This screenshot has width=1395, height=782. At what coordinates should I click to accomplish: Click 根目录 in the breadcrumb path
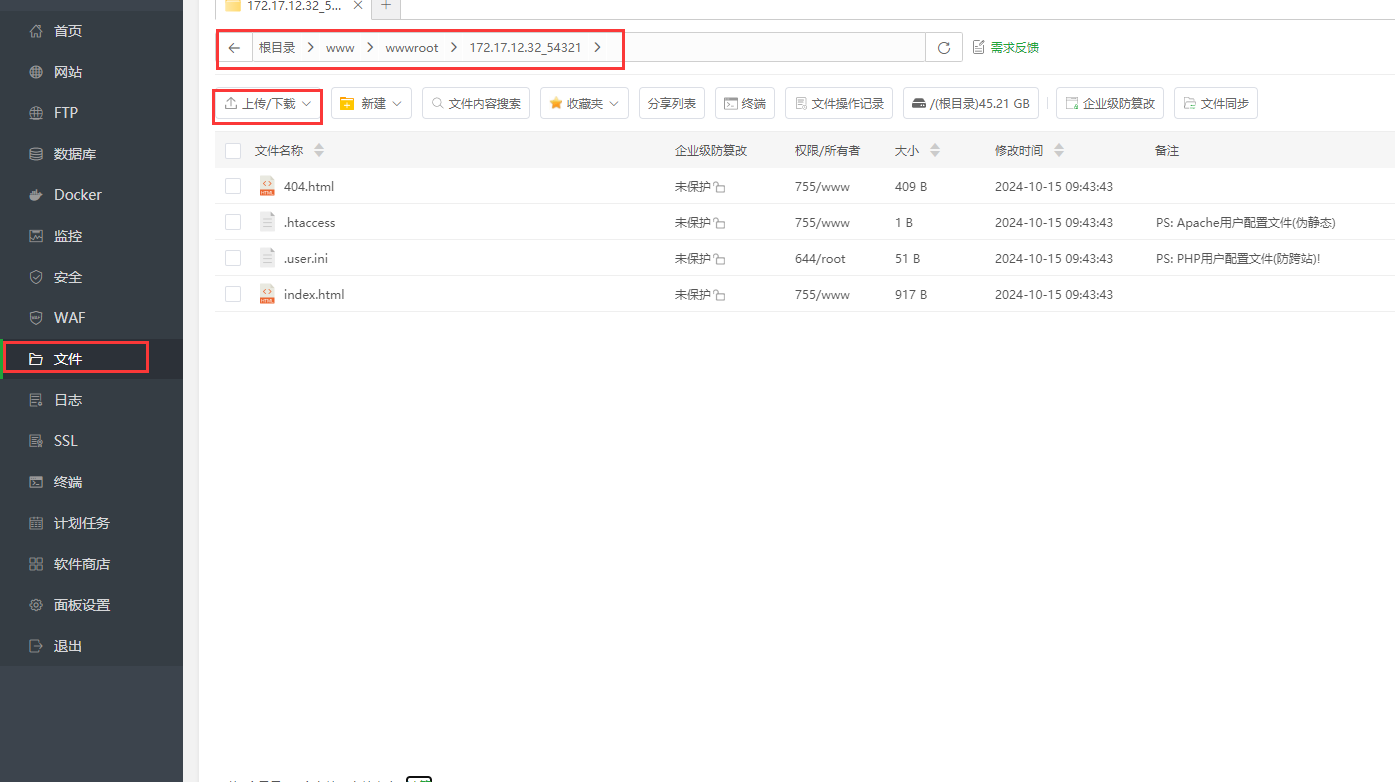click(277, 47)
